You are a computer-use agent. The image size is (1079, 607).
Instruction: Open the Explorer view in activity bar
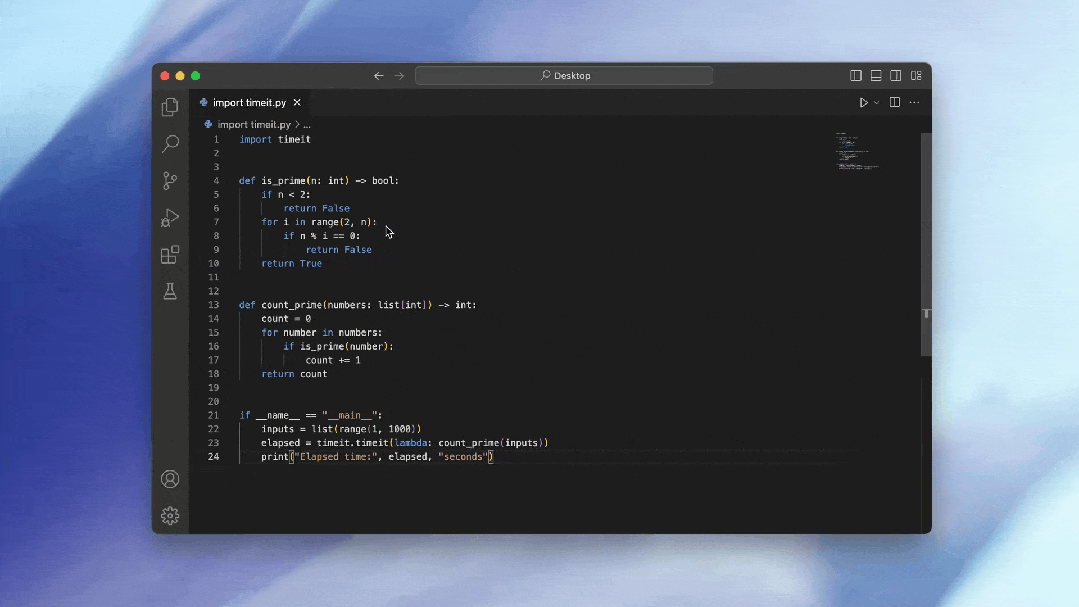[x=170, y=107]
